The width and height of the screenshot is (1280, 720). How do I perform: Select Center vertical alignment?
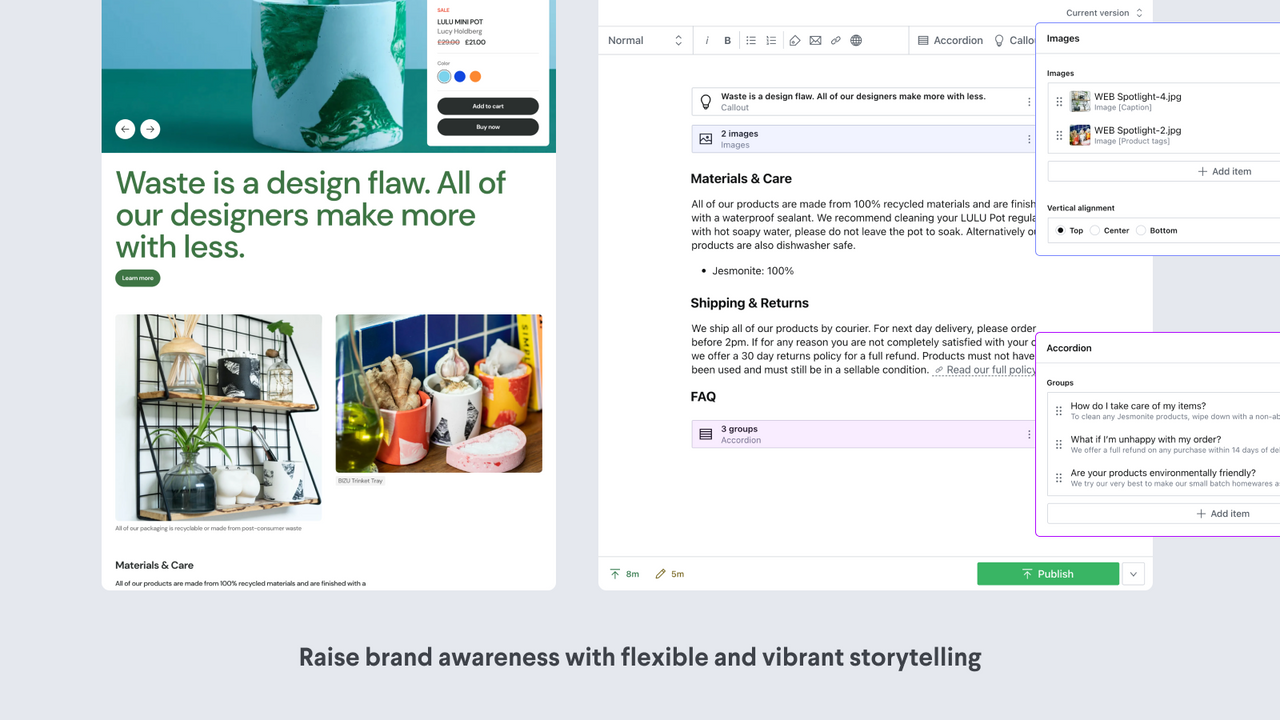pyautogui.click(x=1095, y=230)
